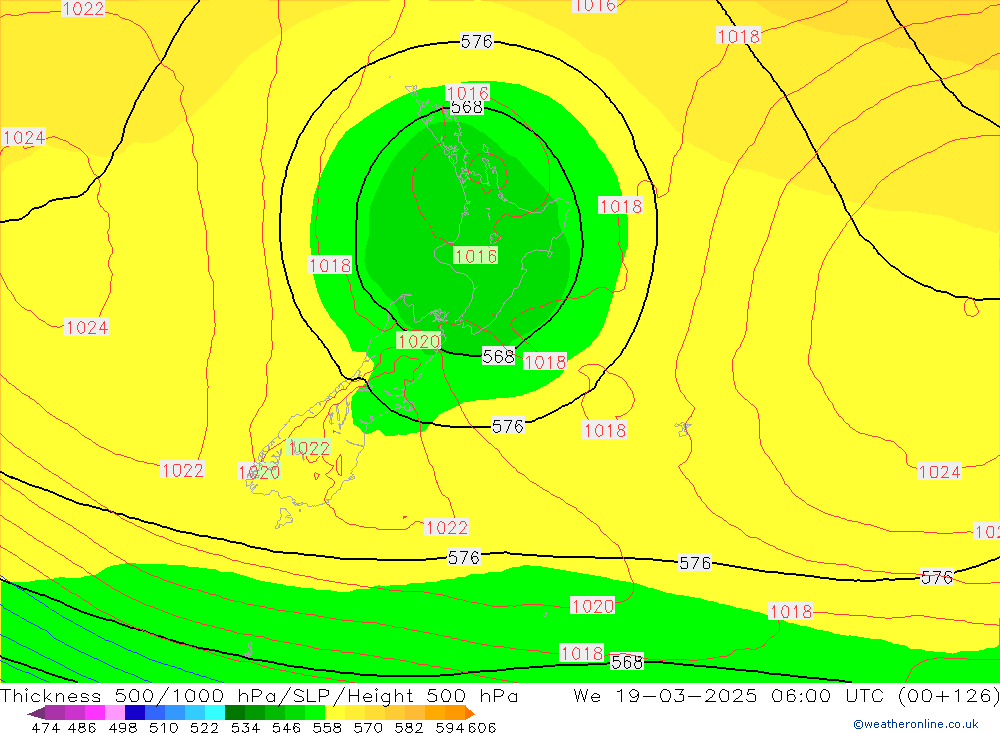Screen dimensions: 1000x733
Task: Click the legend value 474
Action: 45,727
